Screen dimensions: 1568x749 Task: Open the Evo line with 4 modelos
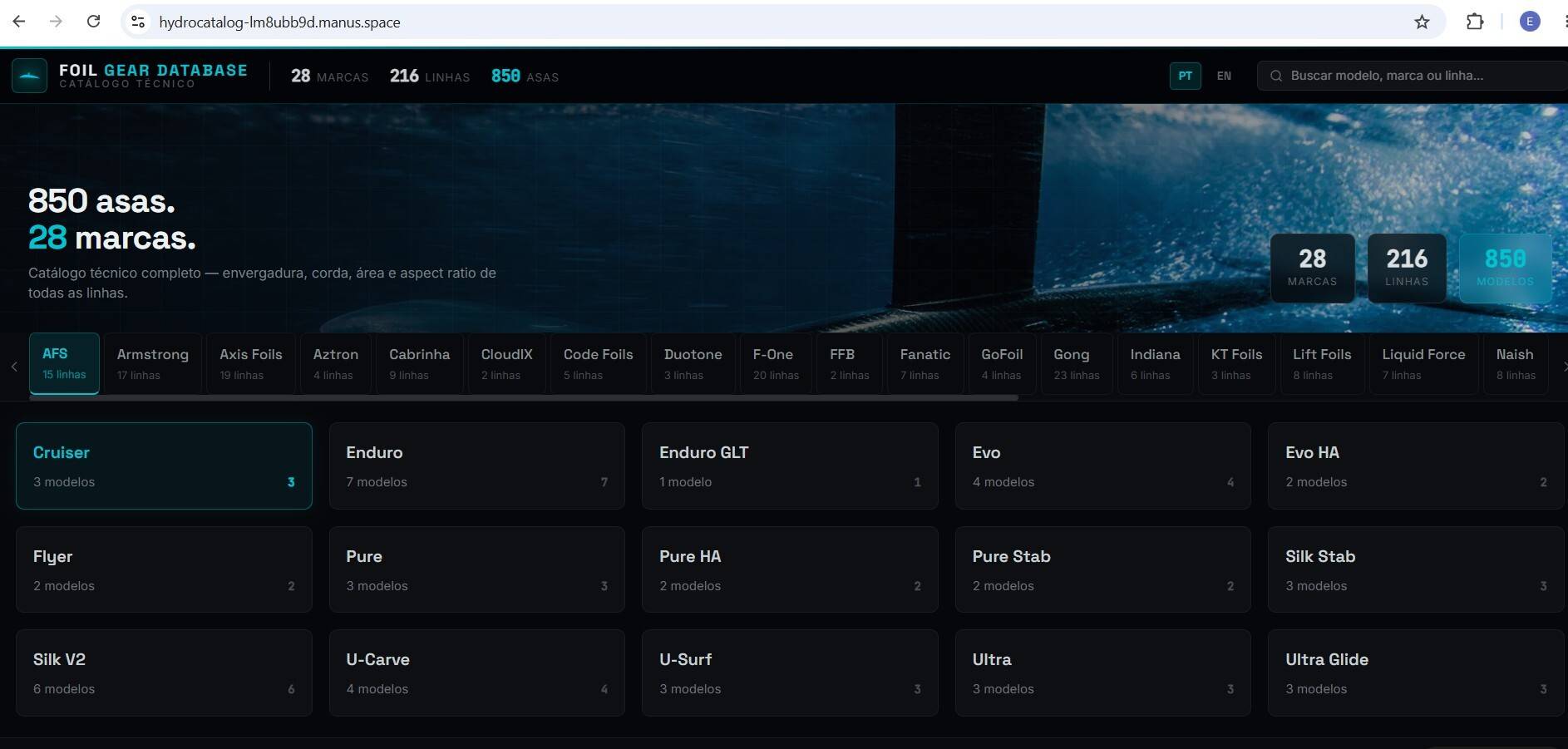[x=1103, y=466]
